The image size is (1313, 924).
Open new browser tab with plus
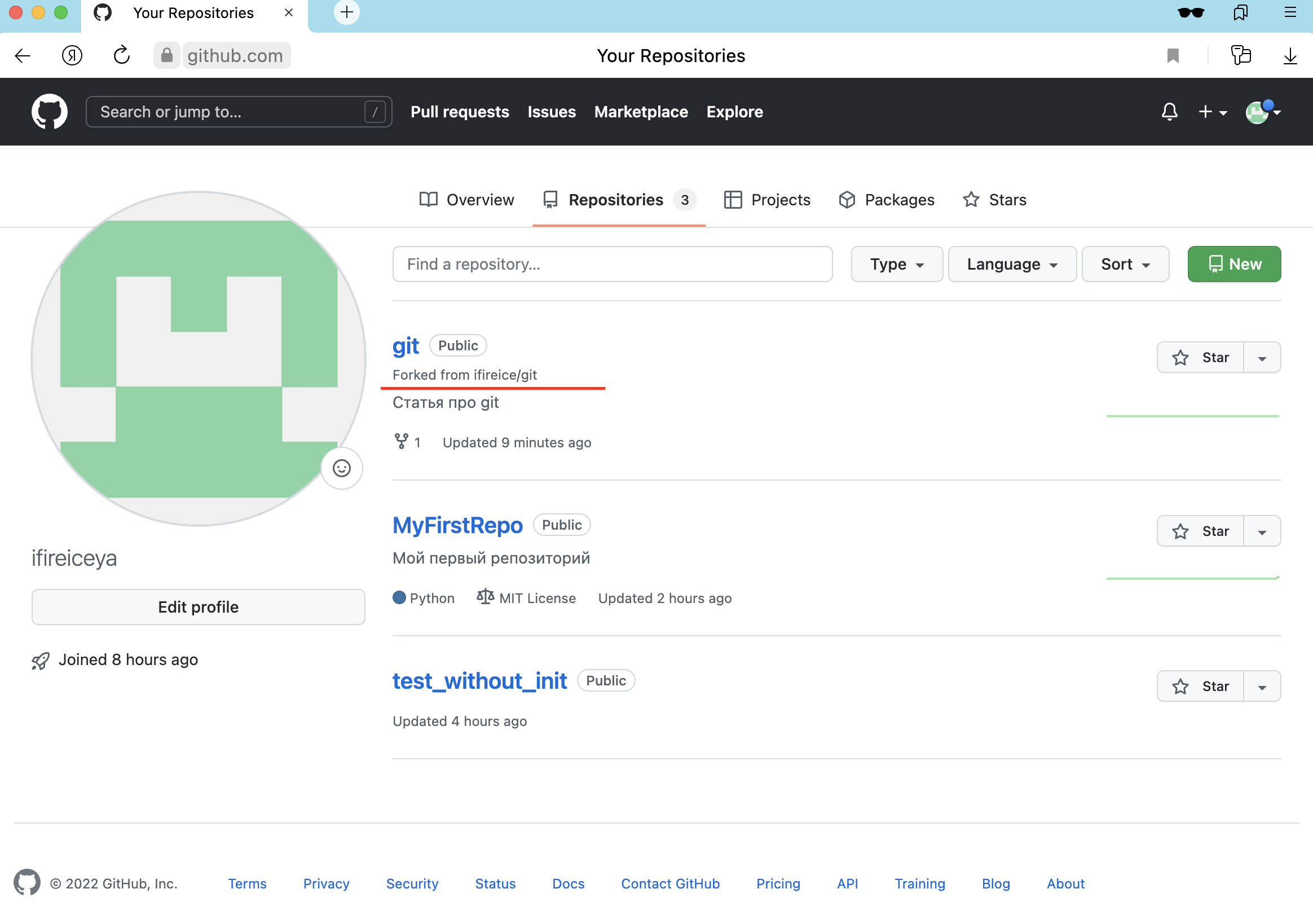pos(346,12)
